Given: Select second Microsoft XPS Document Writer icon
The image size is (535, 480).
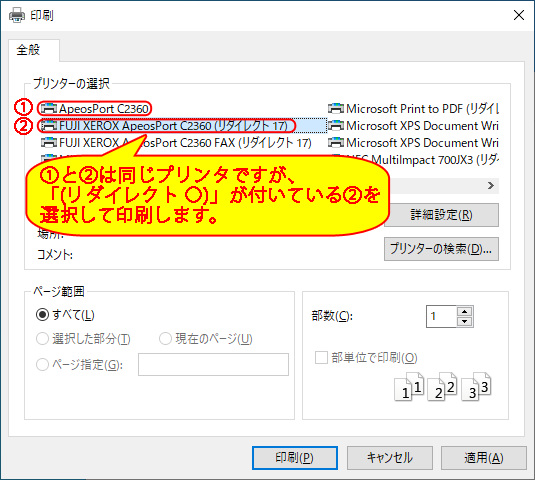Looking at the screenshot, I should (x=336, y=142).
